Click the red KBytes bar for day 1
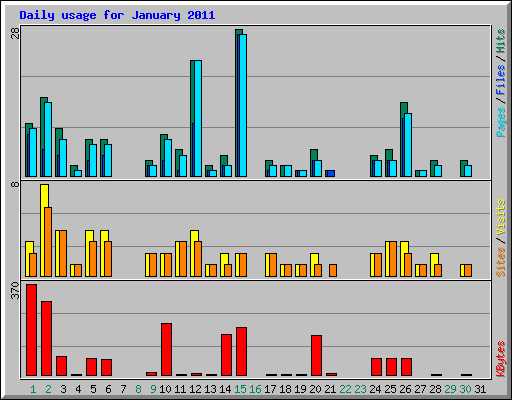The height and width of the screenshot is (400, 512). [x=31, y=330]
